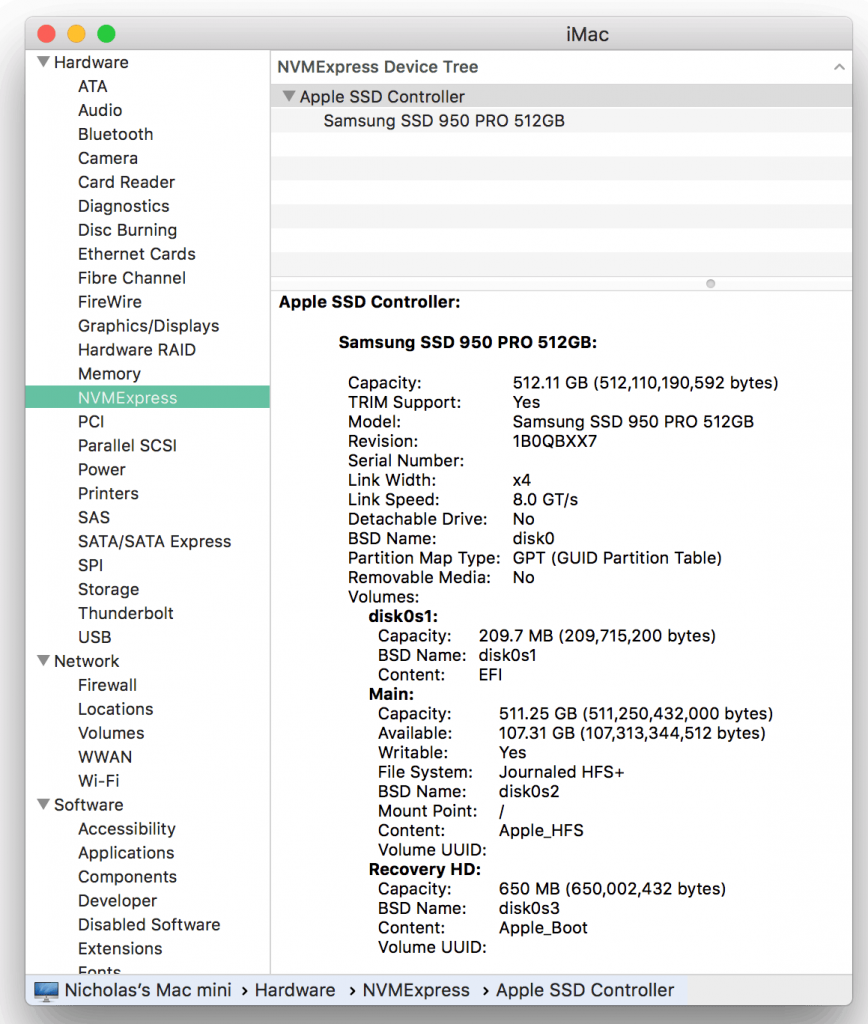Open Locations under Network
868x1024 pixels.
116,709
